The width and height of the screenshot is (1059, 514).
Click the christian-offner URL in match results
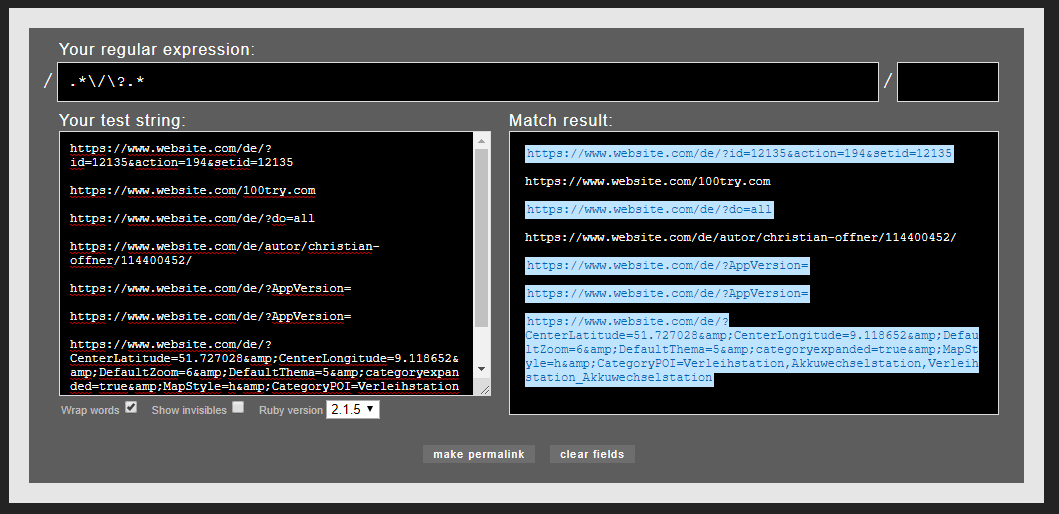740,238
